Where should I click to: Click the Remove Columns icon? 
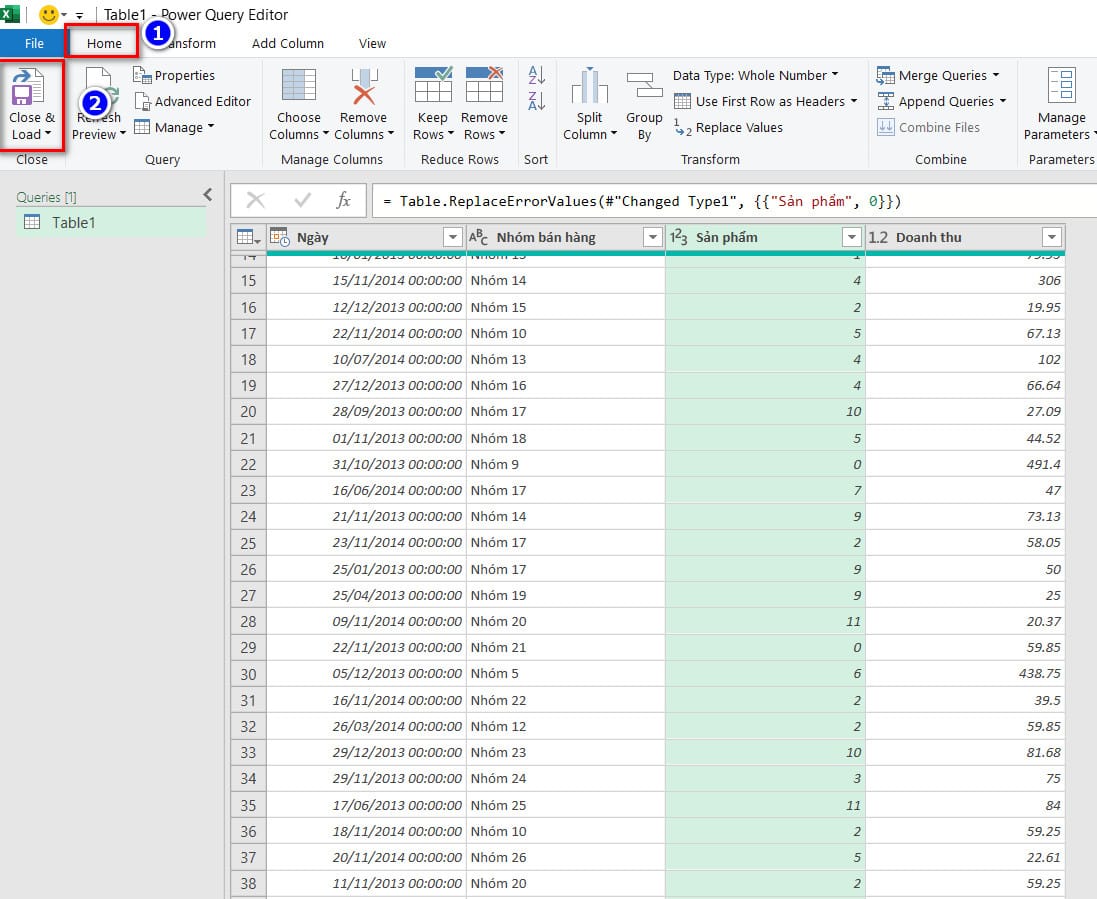363,87
